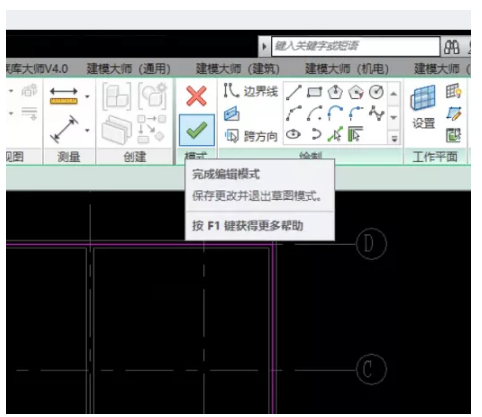This screenshot has width=482, height=417.
Task: Choose the Start-End-Radius Arc tool
Action: point(294,114)
